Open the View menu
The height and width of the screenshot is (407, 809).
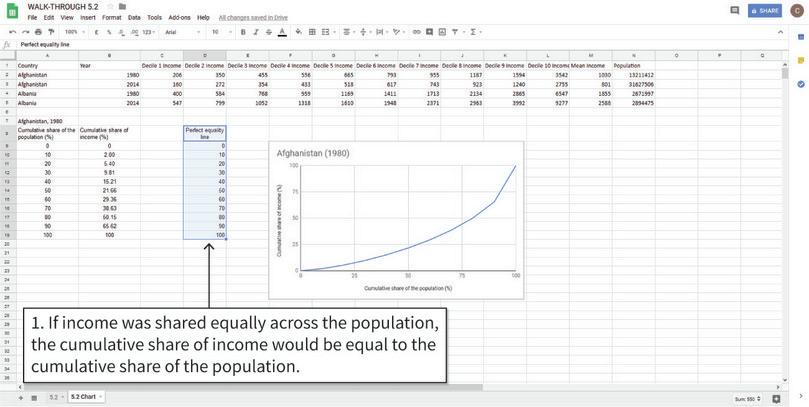pyautogui.click(x=67, y=18)
